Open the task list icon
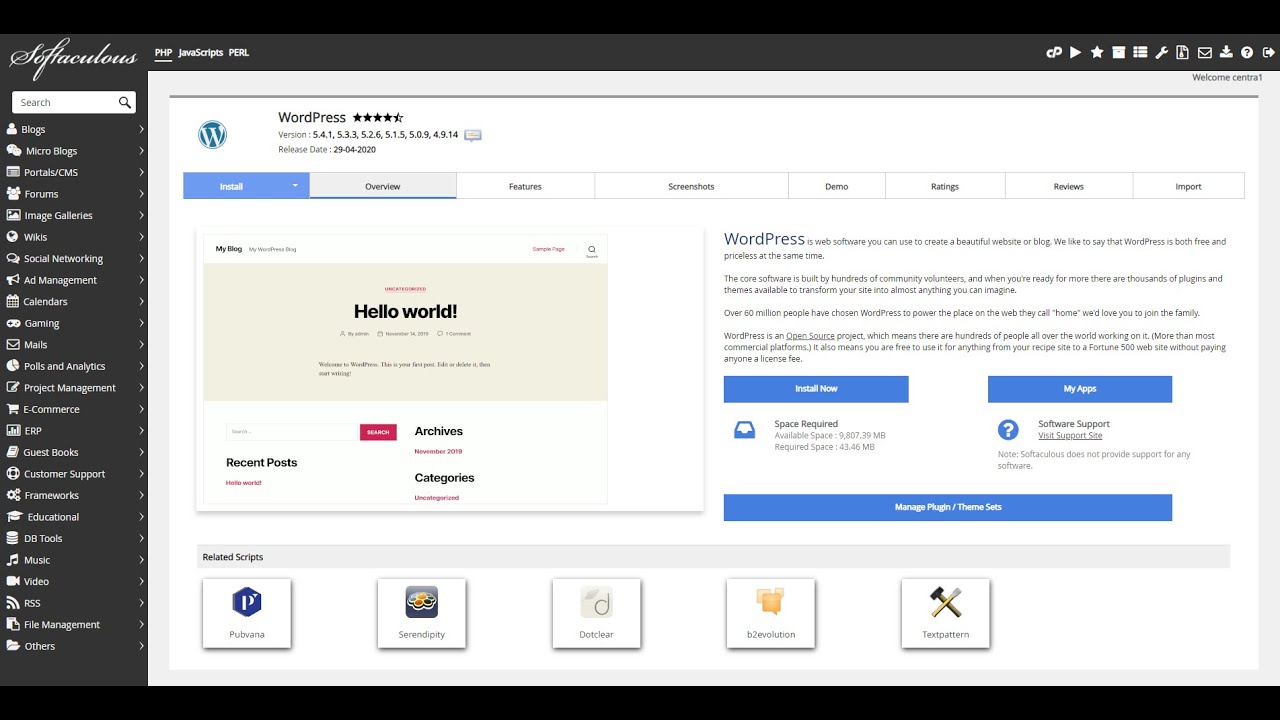The image size is (1280, 720). point(1140,53)
